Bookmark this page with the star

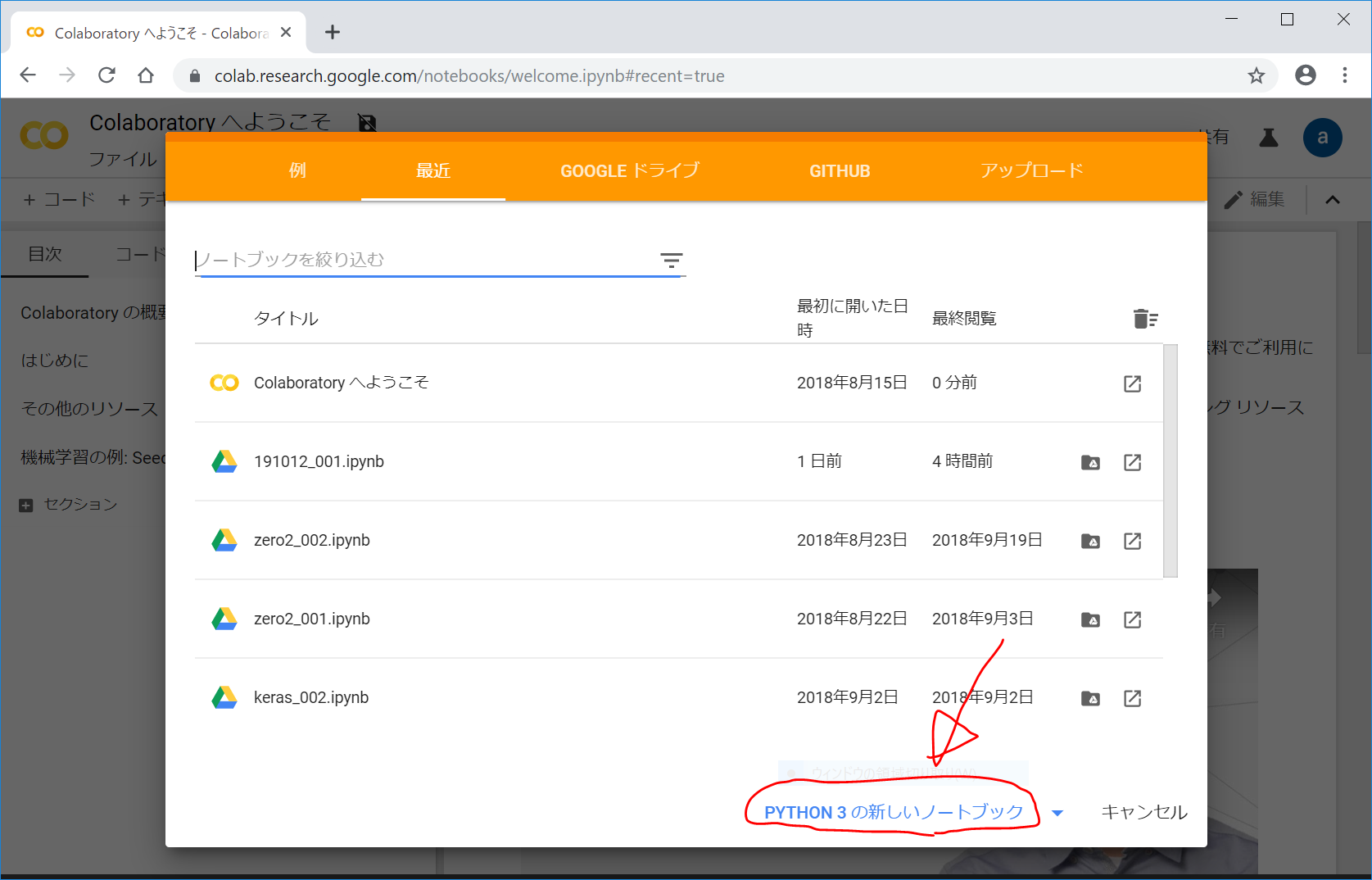tap(1257, 75)
